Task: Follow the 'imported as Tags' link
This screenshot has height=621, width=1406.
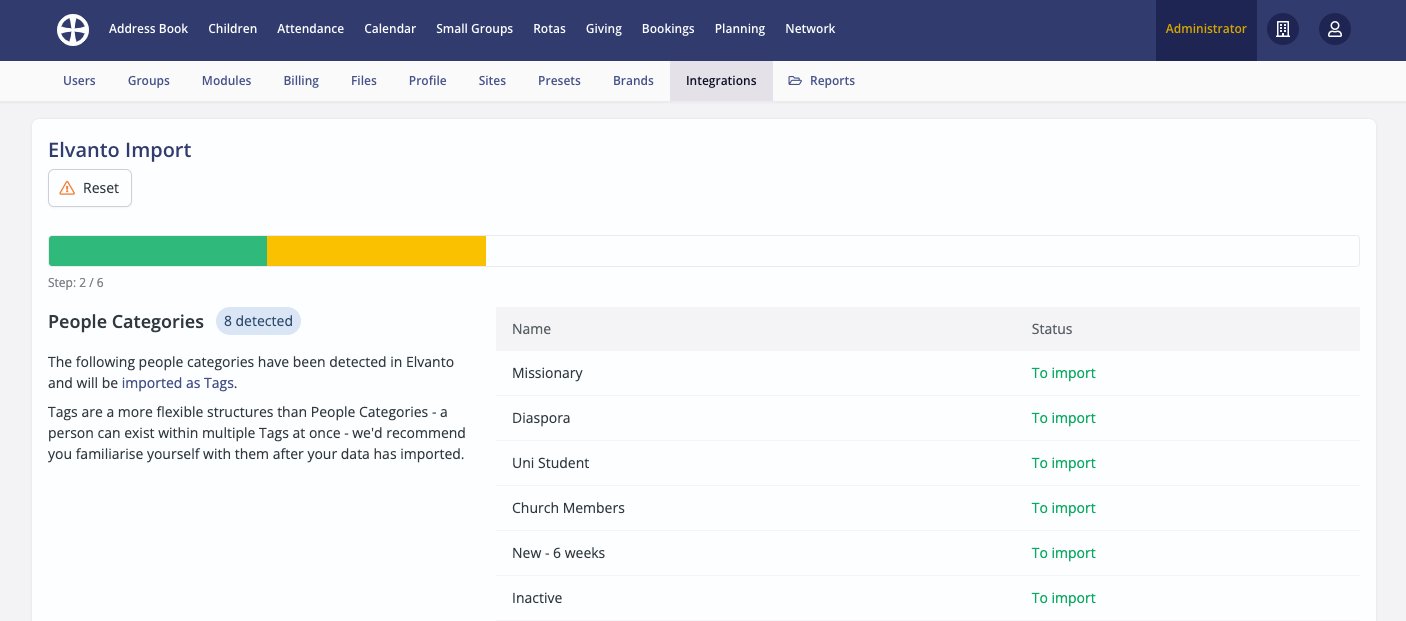Action: (x=178, y=383)
